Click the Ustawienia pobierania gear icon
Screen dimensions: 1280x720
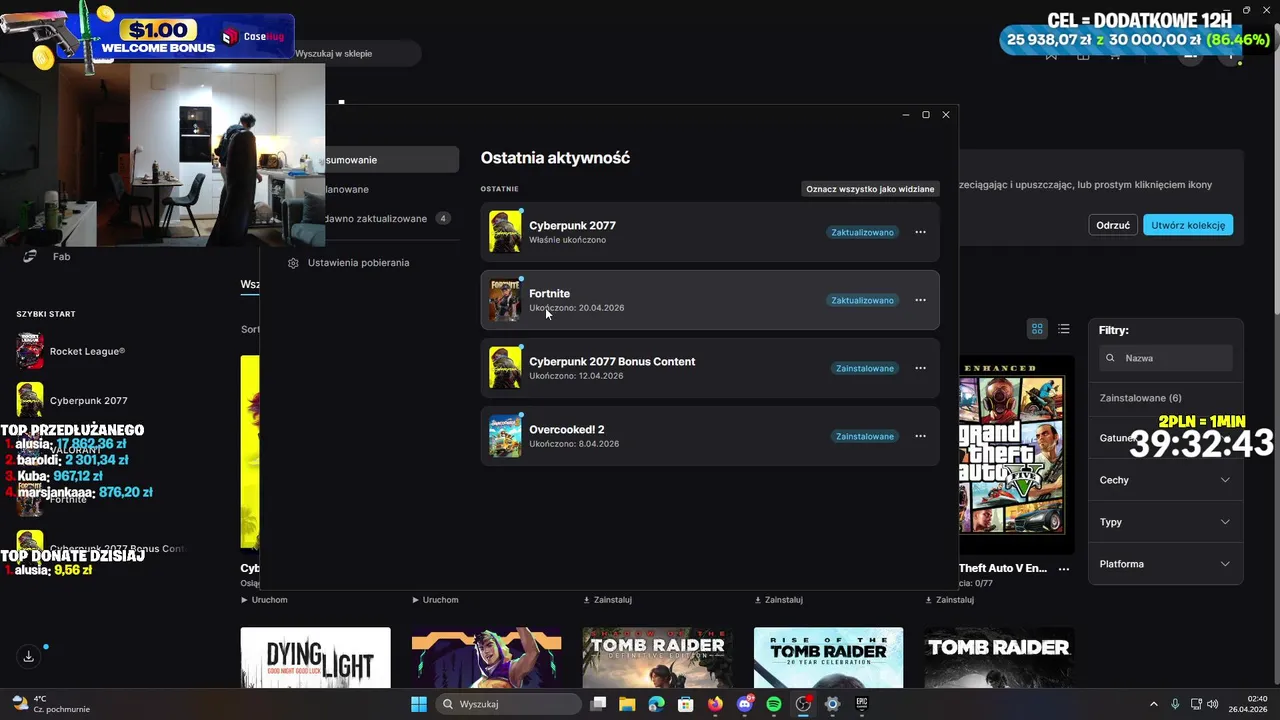pos(293,263)
